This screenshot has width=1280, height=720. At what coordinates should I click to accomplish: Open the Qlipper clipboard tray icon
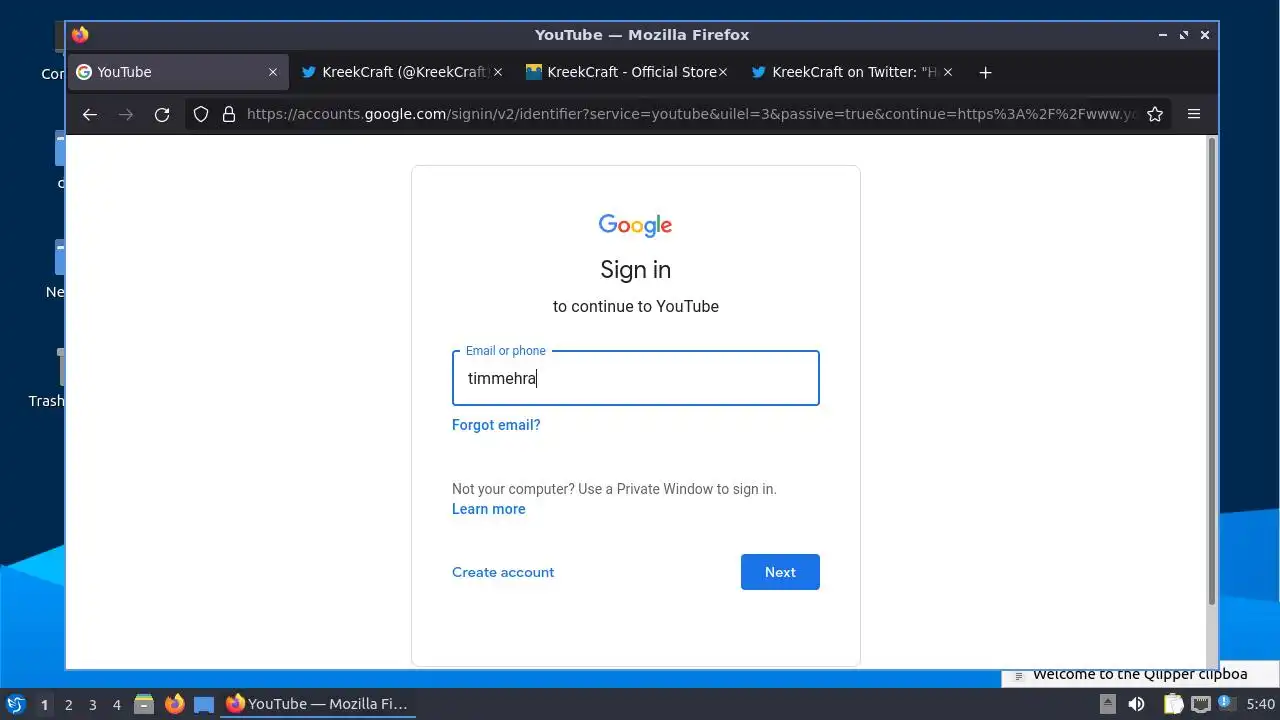point(1173,704)
